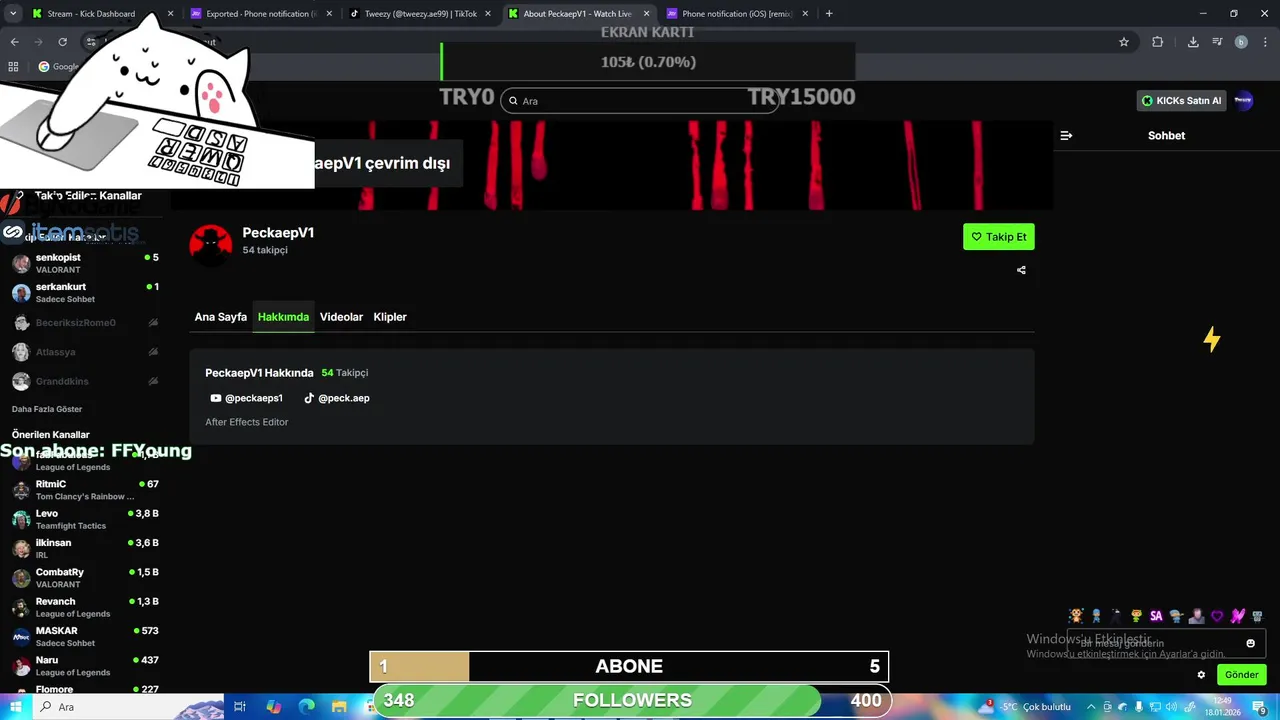Open the Chrome profile avatar
Image resolution: width=1280 pixels, height=720 pixels.
coord(1241,42)
